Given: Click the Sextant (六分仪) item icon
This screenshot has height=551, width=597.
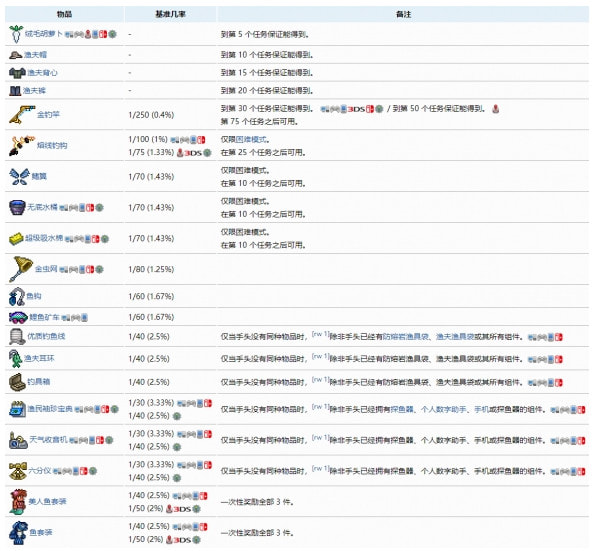Looking at the screenshot, I should coord(18,471).
